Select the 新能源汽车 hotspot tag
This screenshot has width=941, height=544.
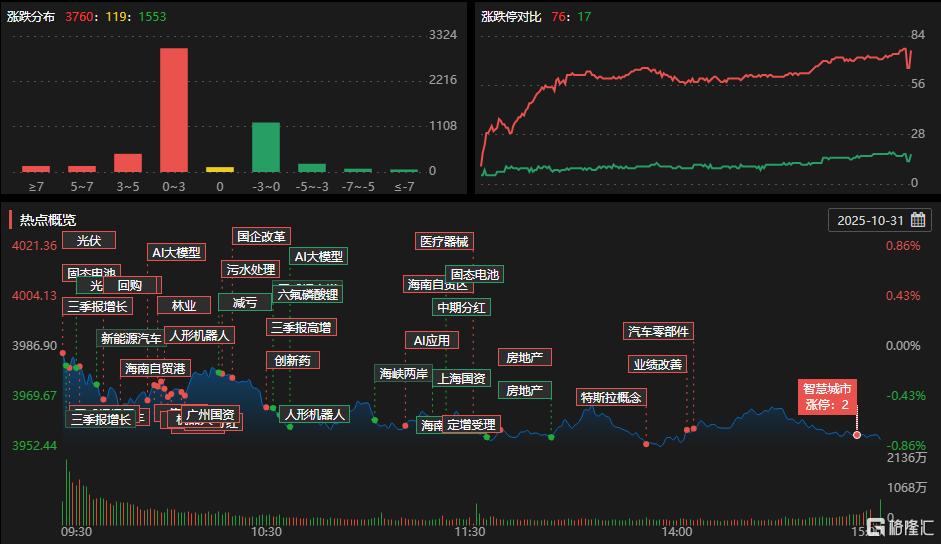[130, 338]
